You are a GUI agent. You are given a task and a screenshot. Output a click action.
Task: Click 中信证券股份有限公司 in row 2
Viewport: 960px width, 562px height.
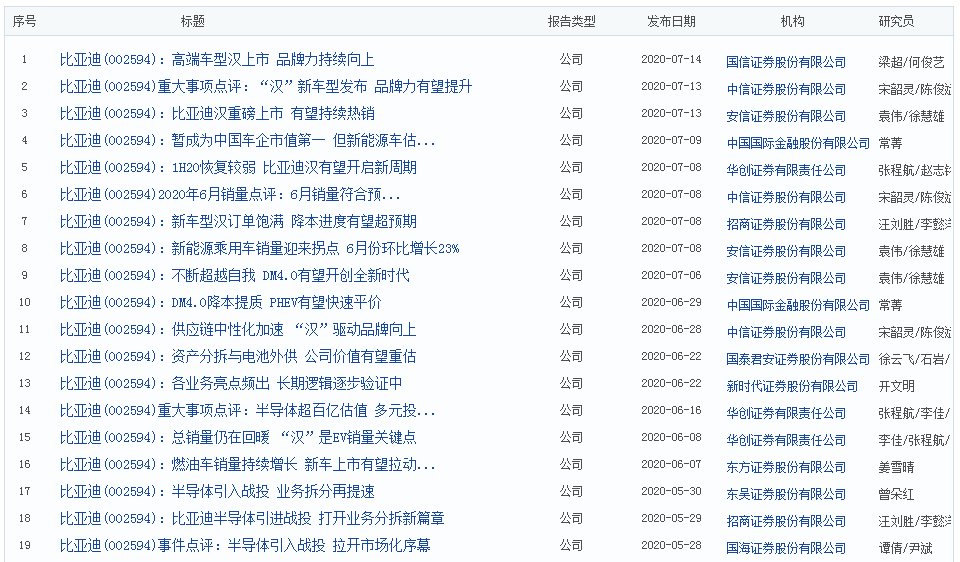(x=786, y=89)
